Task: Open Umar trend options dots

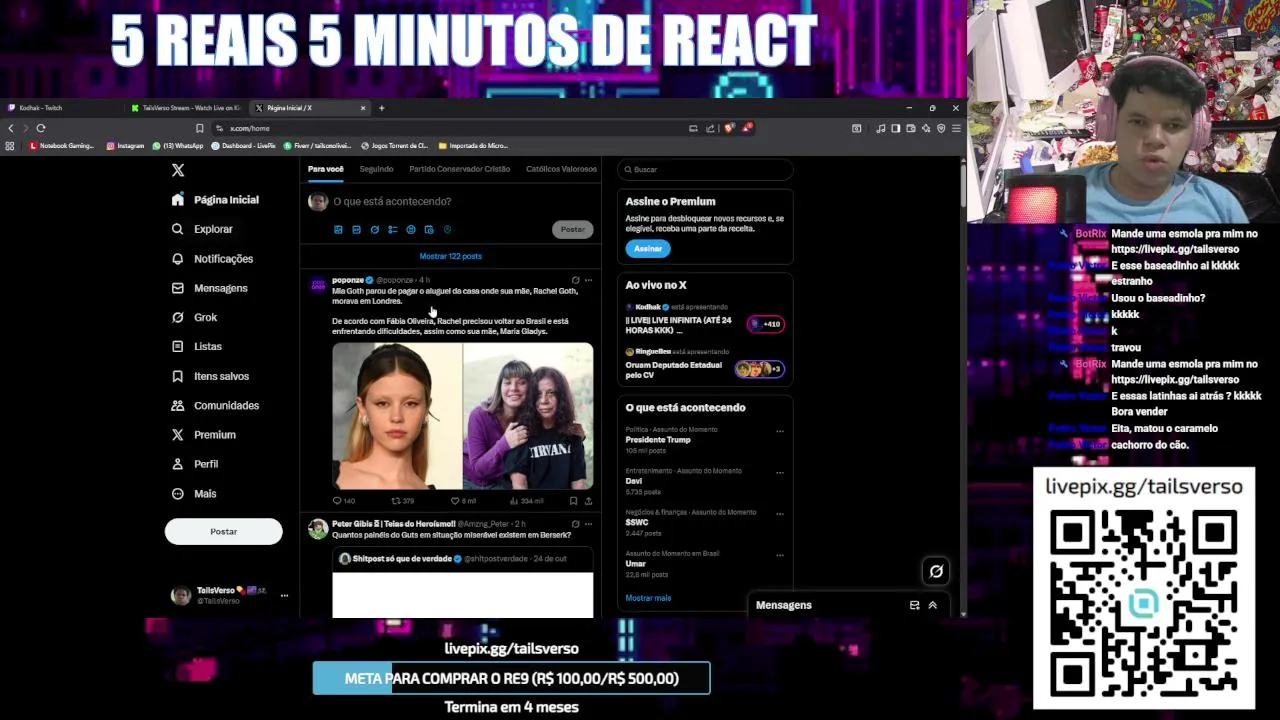Action: (780, 554)
